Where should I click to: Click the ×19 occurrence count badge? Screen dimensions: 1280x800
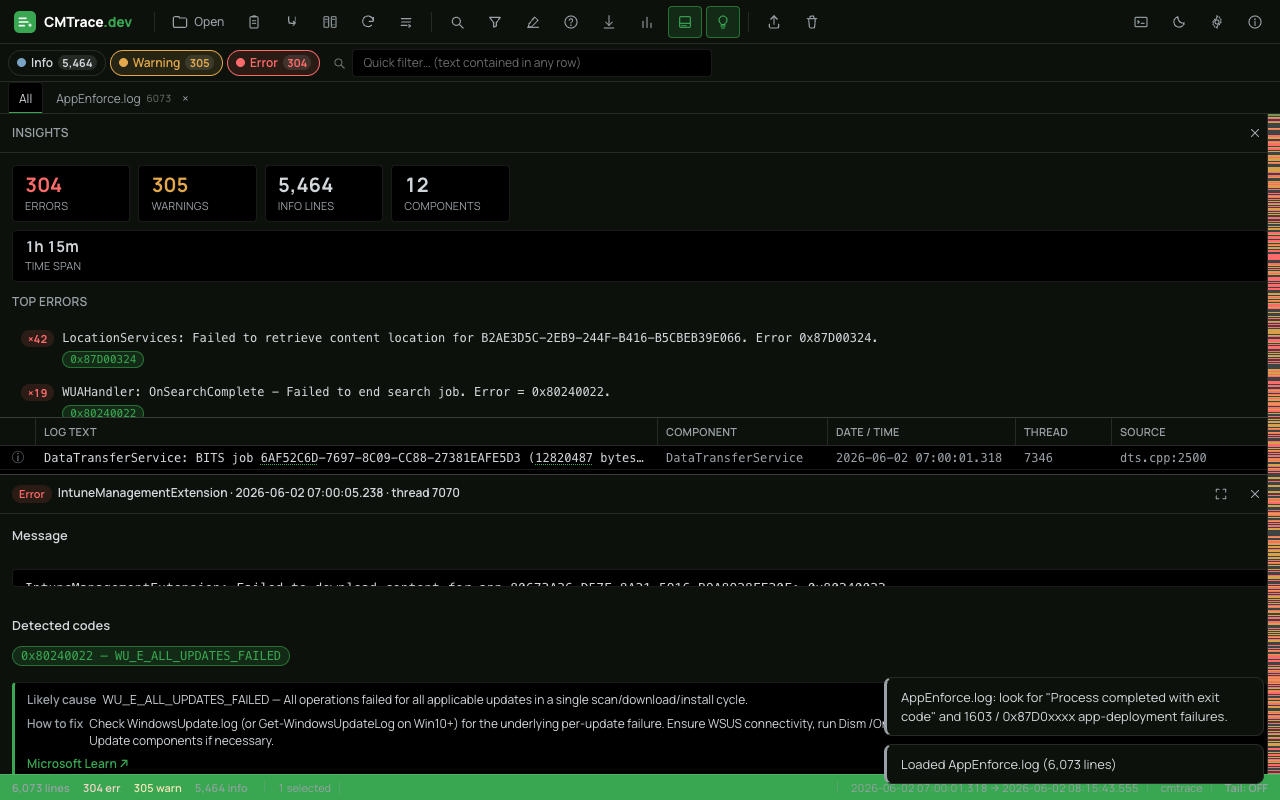coord(37,393)
